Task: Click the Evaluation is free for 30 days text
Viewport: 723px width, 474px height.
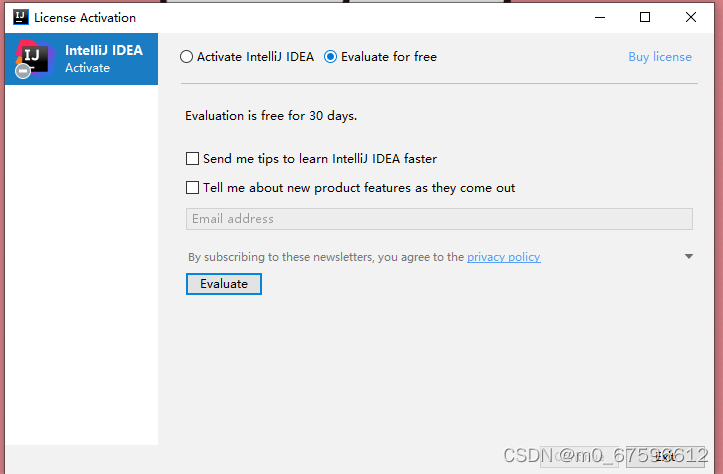Action: click(271, 116)
